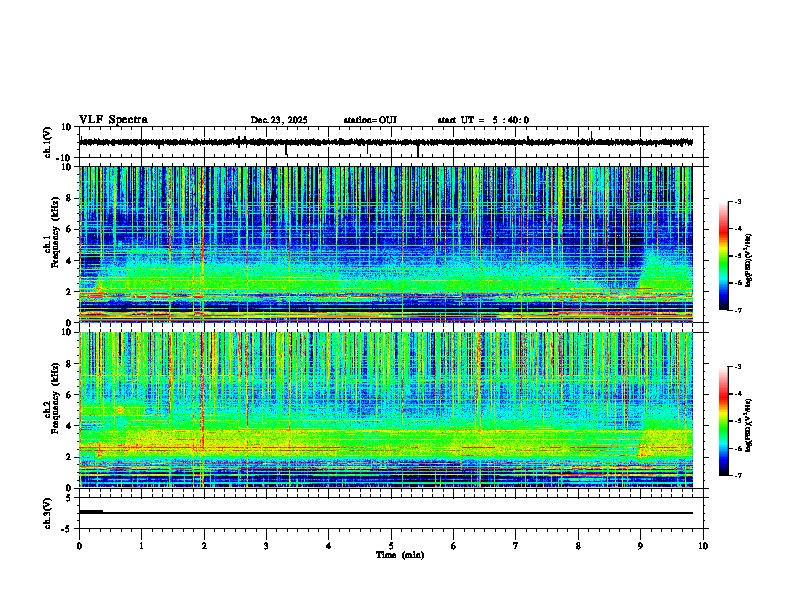Image resolution: width=792 pixels, height=612 pixels.
Task: Click the 'ch.2 Frequency (kHz)' axis label
Action: pos(51,398)
